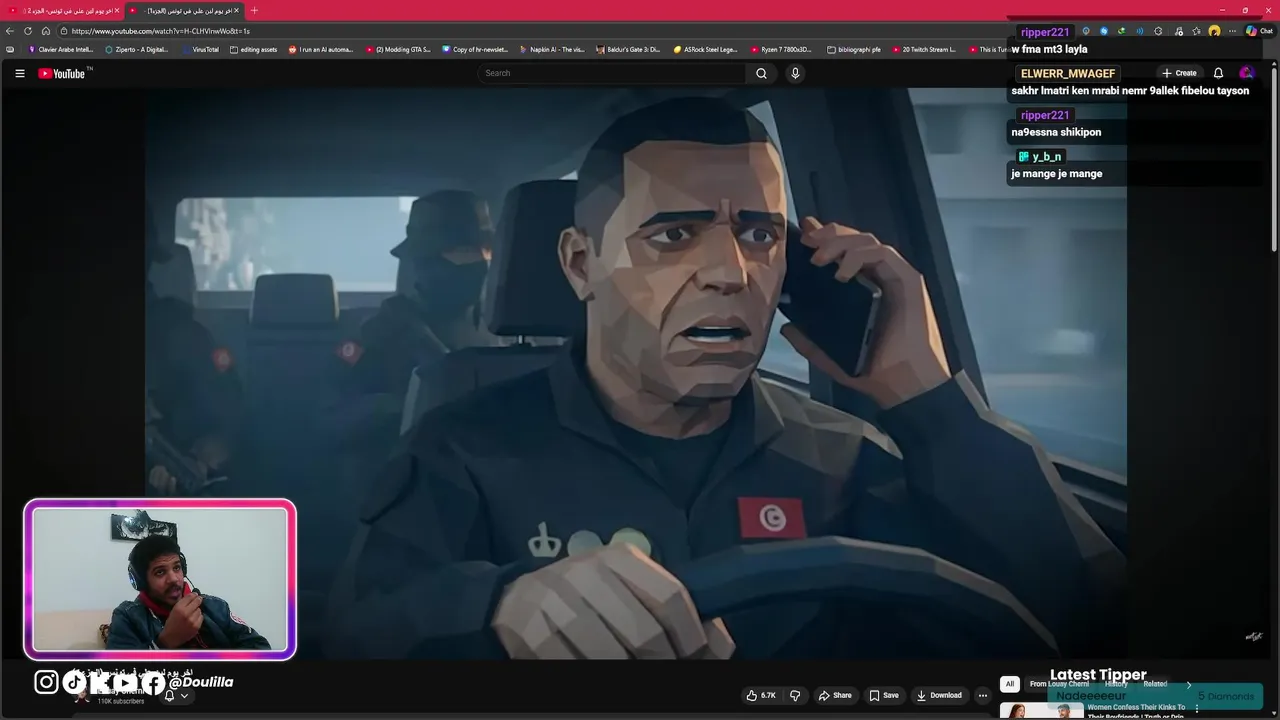Open browser settings and more menu
This screenshot has width=1280, height=720.
coord(1231,31)
